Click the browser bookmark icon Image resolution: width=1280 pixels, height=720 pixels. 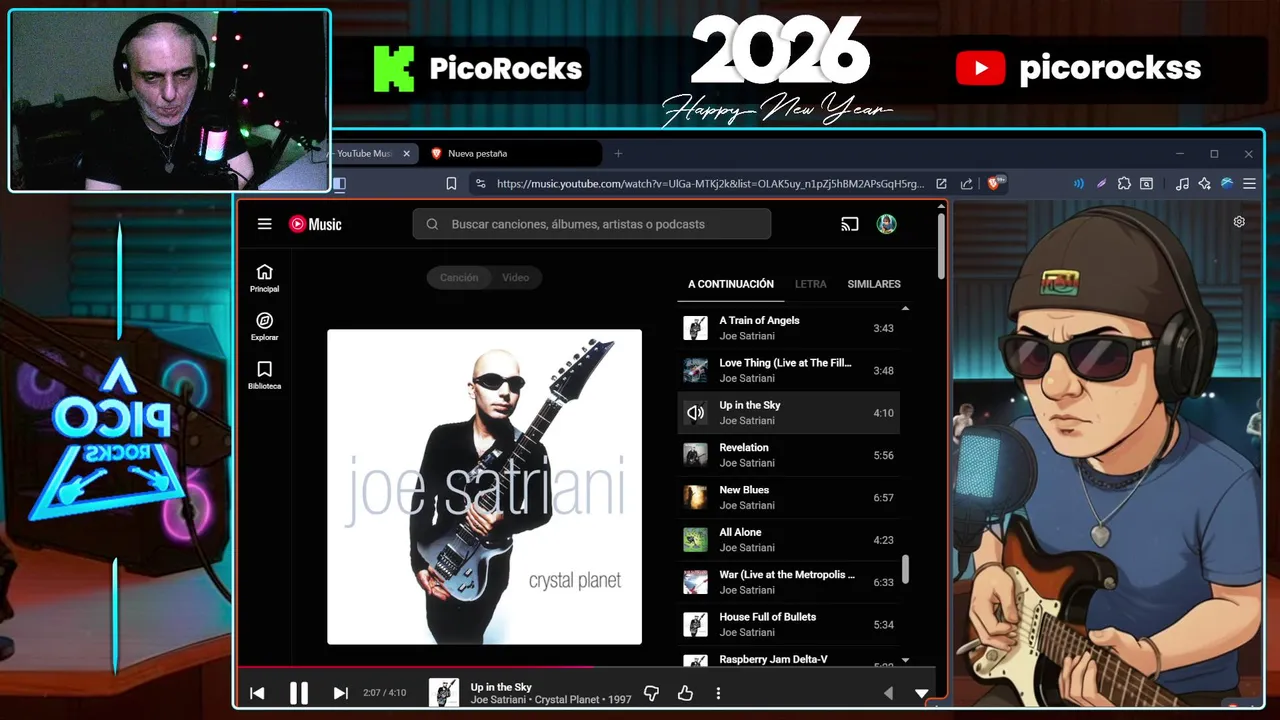451,184
